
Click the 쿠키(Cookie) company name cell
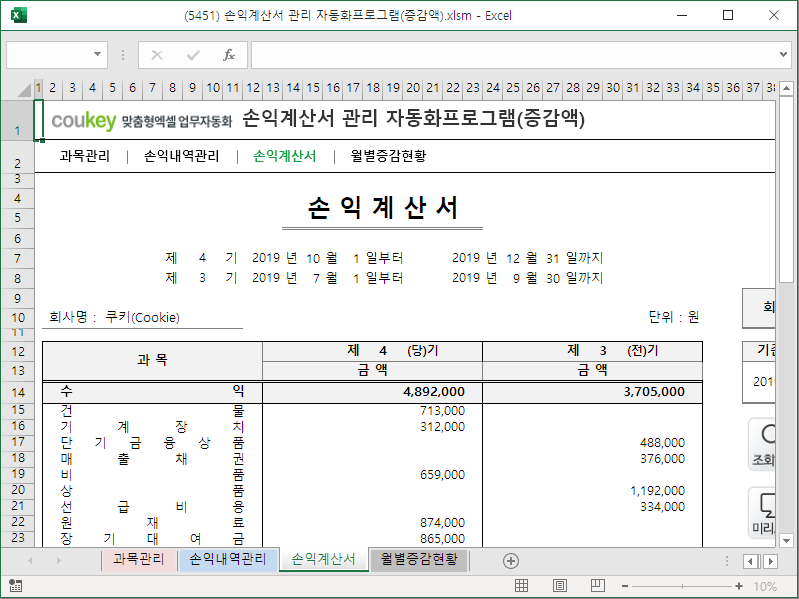pos(142,317)
